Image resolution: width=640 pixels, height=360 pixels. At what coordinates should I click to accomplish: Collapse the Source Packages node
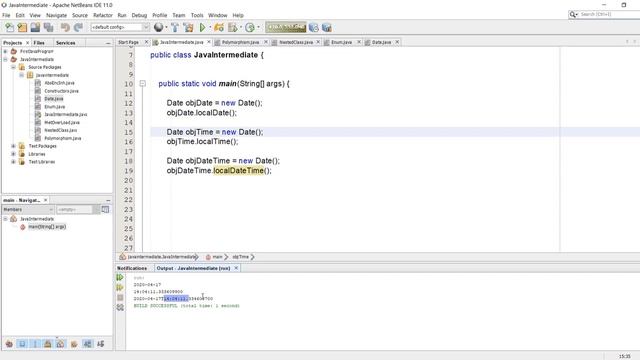pos(13,67)
